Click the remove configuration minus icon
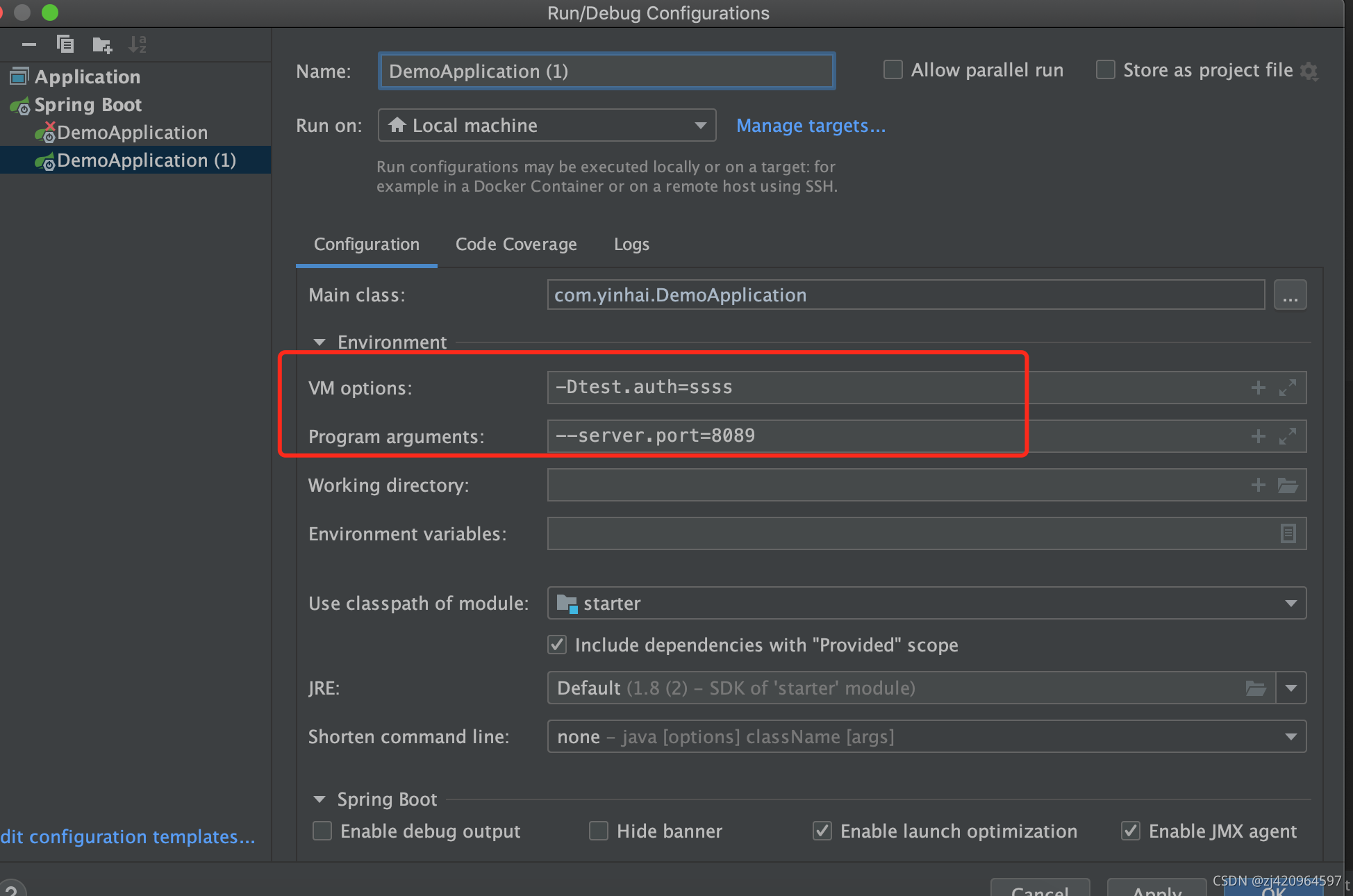1353x896 pixels. pos(29,44)
